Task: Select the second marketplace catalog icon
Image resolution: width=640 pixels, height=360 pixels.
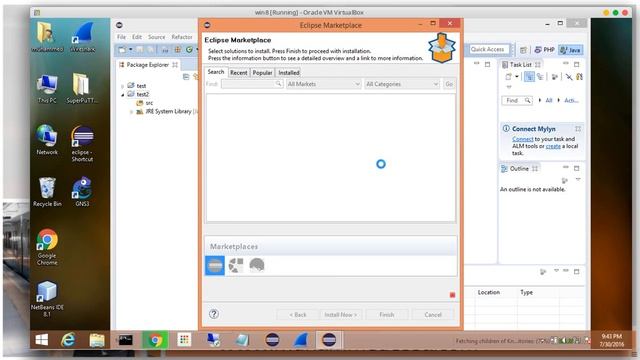Action: (x=236, y=266)
